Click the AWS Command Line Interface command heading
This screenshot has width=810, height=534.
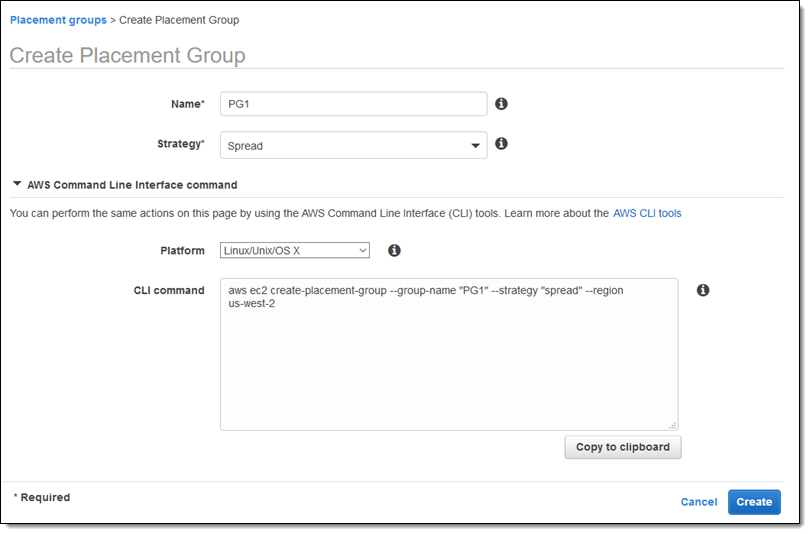point(132,185)
